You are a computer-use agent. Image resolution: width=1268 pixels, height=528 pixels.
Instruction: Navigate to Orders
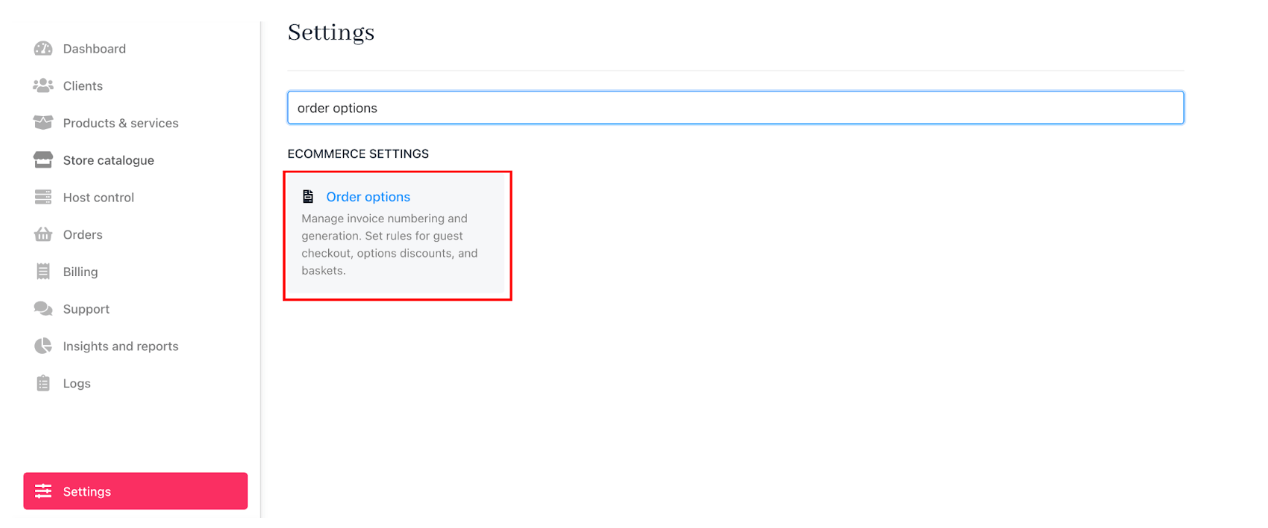click(83, 234)
